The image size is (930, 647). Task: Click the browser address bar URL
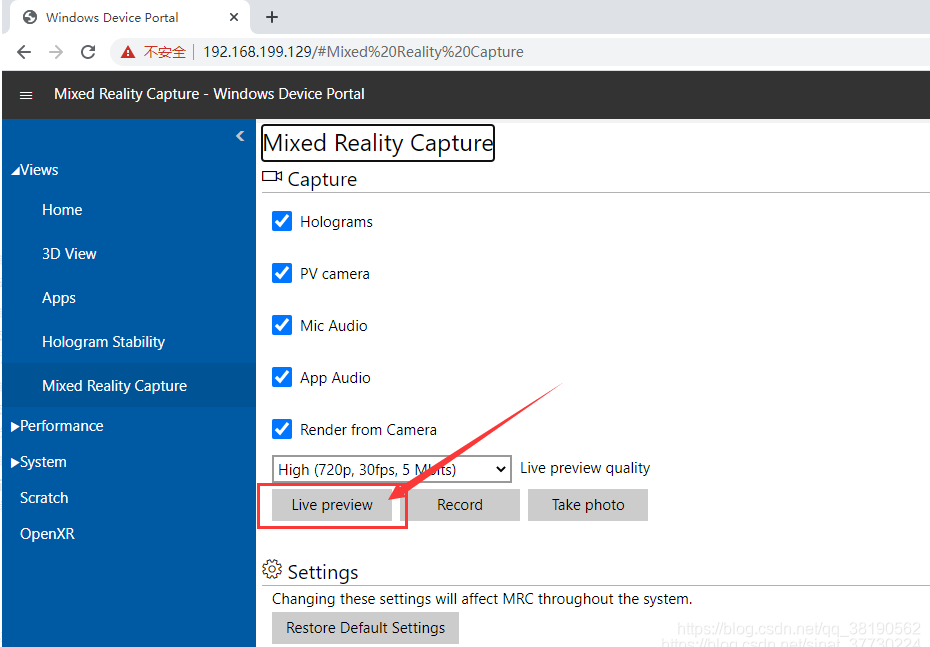[x=363, y=52]
